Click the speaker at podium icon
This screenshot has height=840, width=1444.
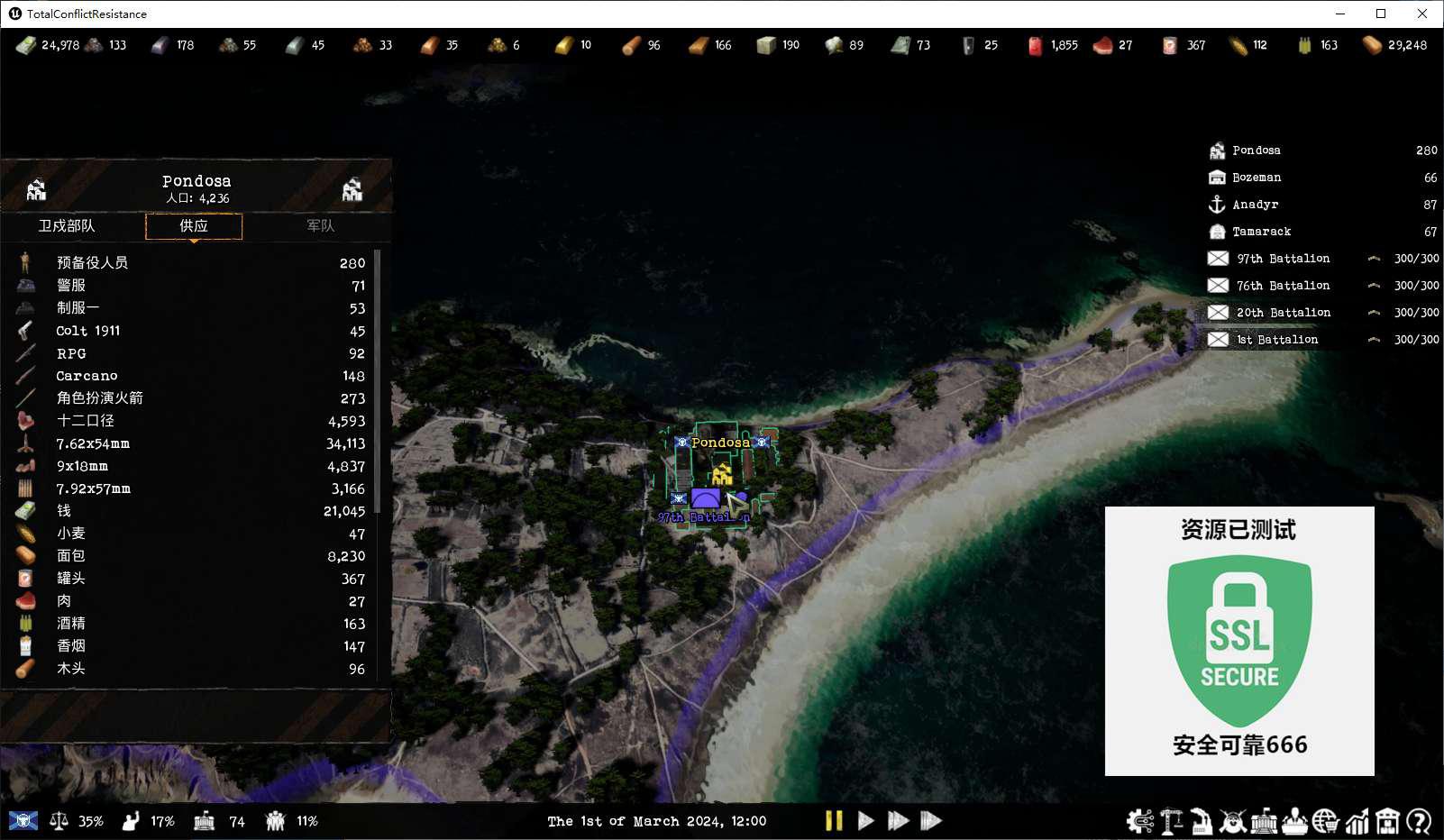click(x=1294, y=821)
